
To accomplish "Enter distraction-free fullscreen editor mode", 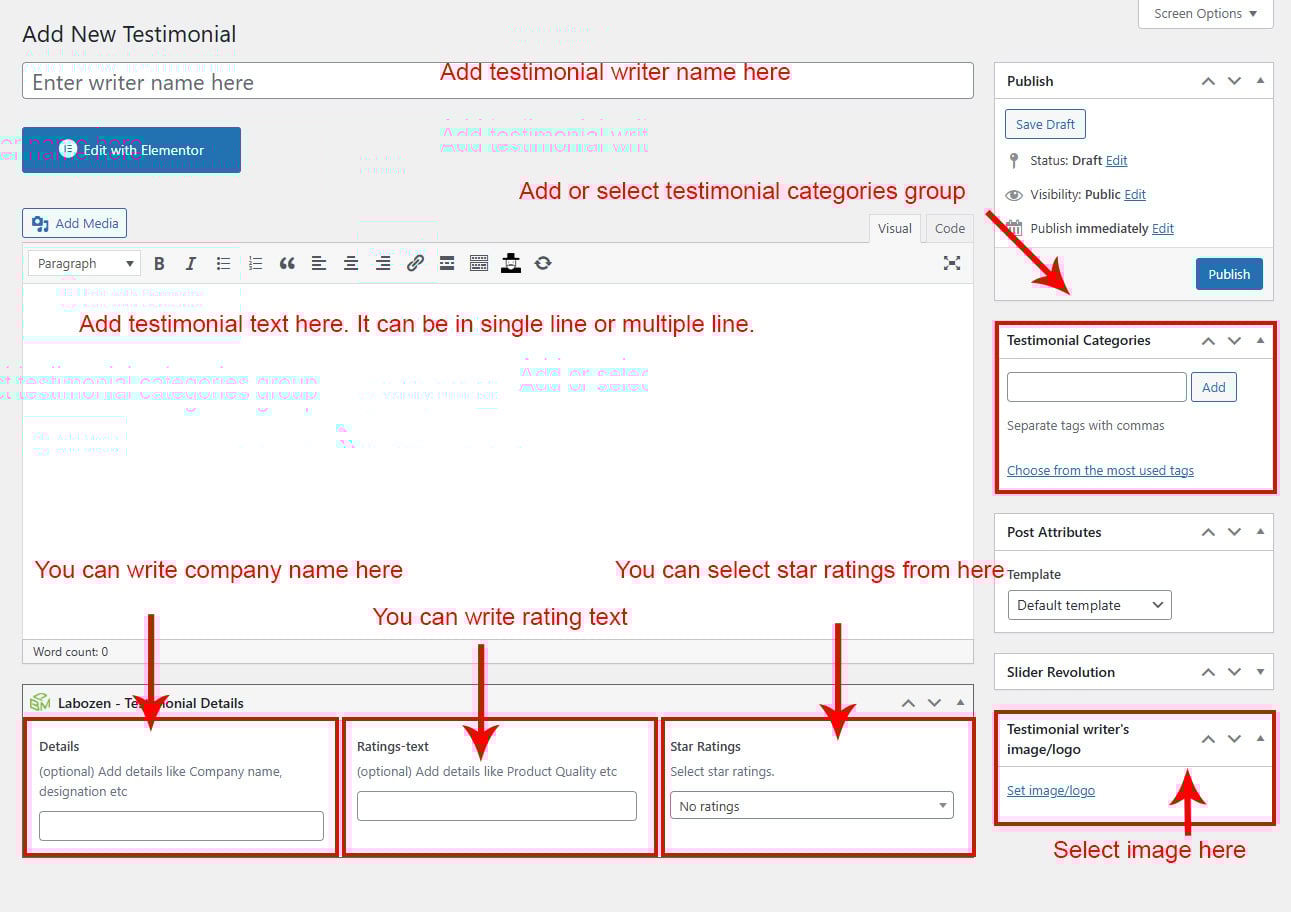I will click(952, 263).
